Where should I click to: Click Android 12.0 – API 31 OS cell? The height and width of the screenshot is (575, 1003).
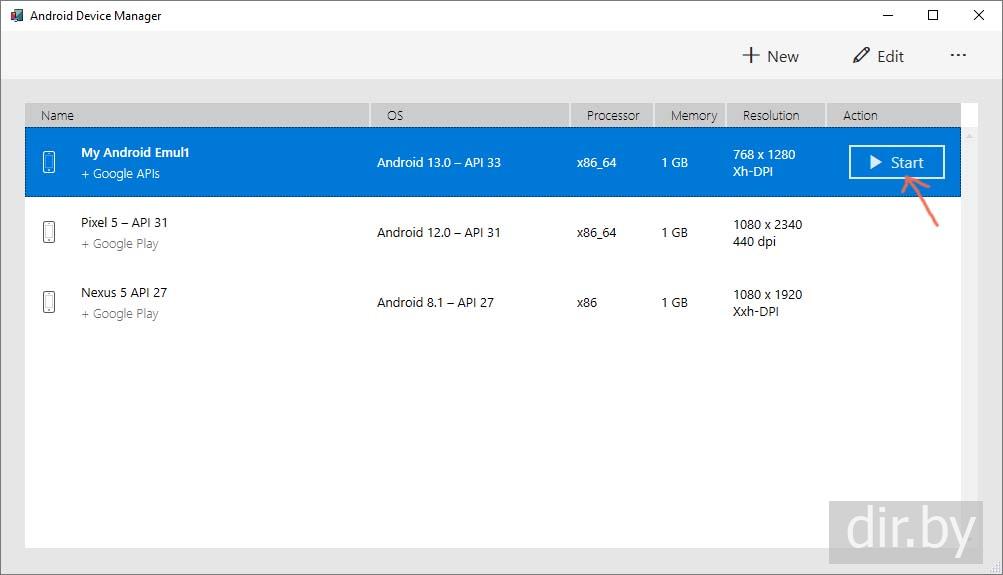pyautogui.click(x=438, y=232)
